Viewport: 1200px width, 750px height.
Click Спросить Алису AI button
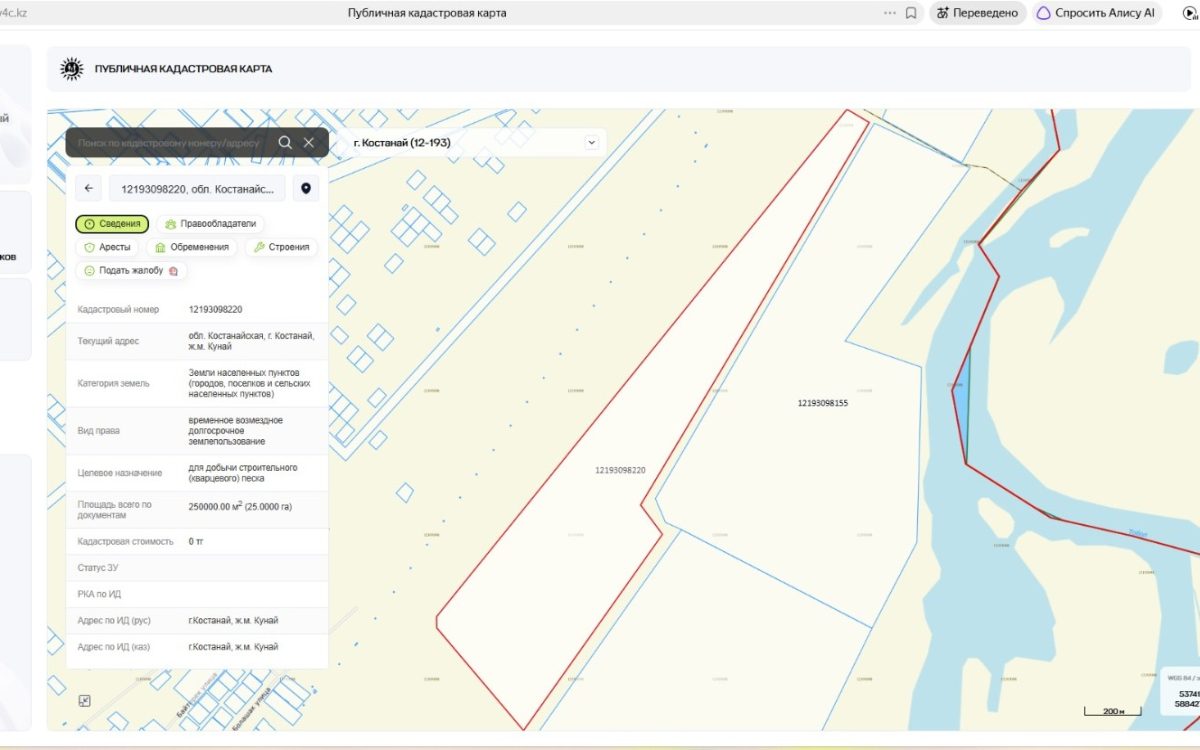(1097, 13)
